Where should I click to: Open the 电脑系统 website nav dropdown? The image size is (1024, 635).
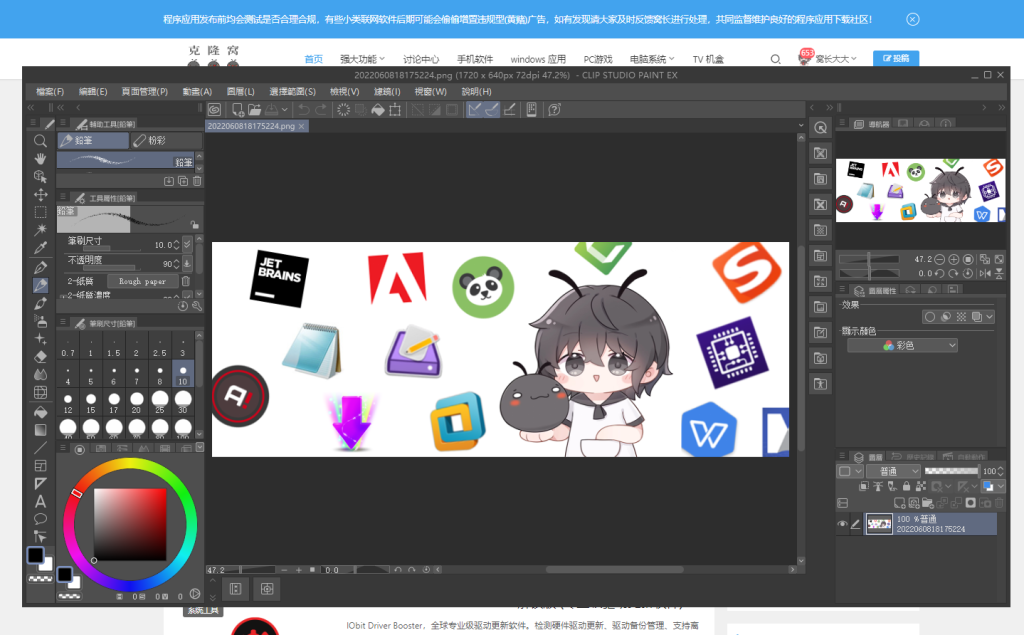pyautogui.click(x=652, y=59)
